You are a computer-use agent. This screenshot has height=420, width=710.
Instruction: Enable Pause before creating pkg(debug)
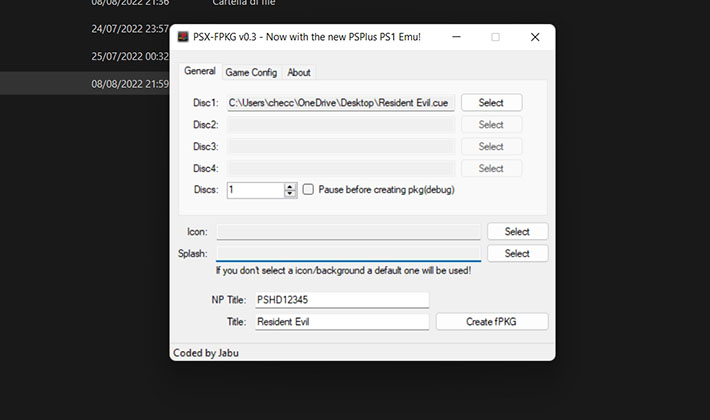pyautogui.click(x=308, y=189)
